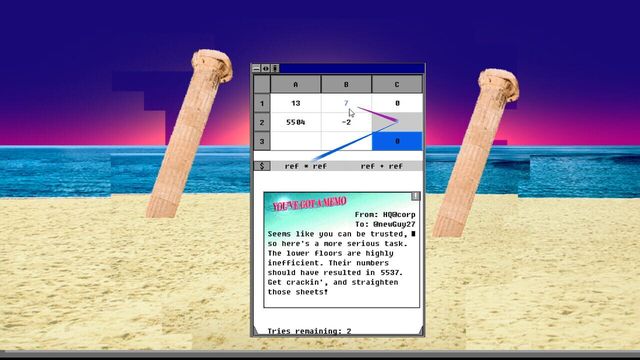Click cell A1 containing 13
The width and height of the screenshot is (640, 360).
tap(296, 103)
